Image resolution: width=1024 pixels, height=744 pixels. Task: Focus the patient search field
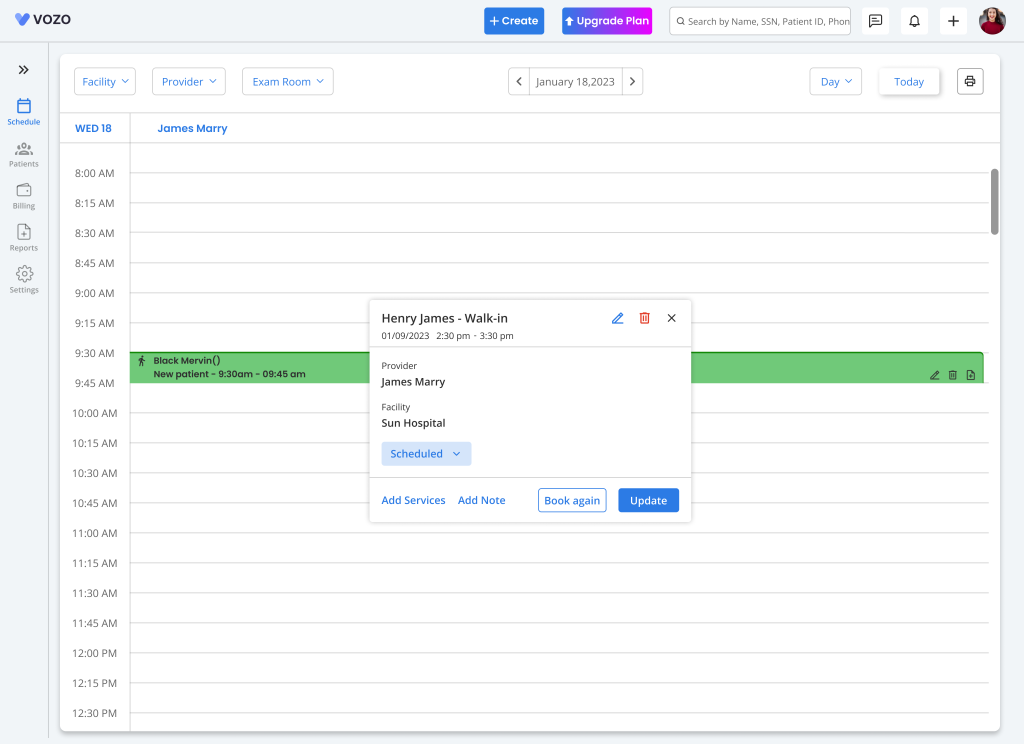click(x=760, y=21)
